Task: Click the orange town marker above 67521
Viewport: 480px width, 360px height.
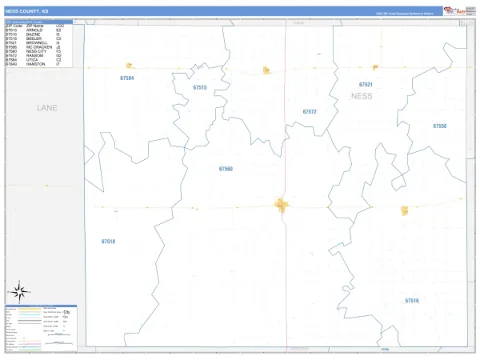Action: [x=375, y=67]
